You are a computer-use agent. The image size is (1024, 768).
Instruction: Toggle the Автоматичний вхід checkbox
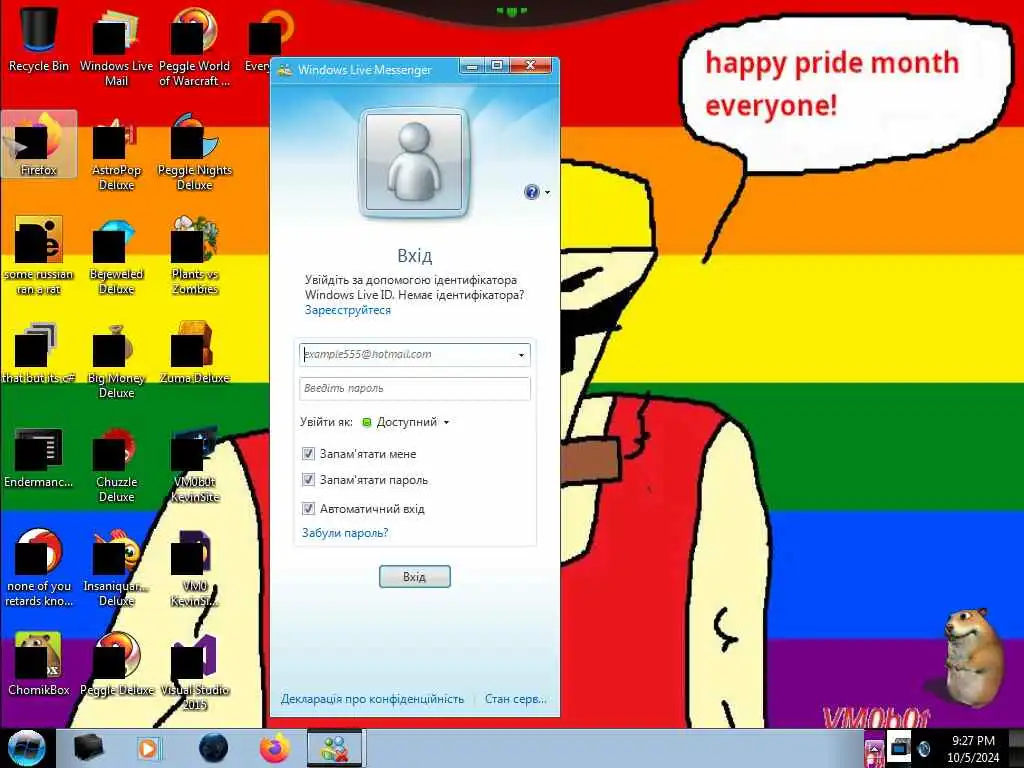click(308, 508)
